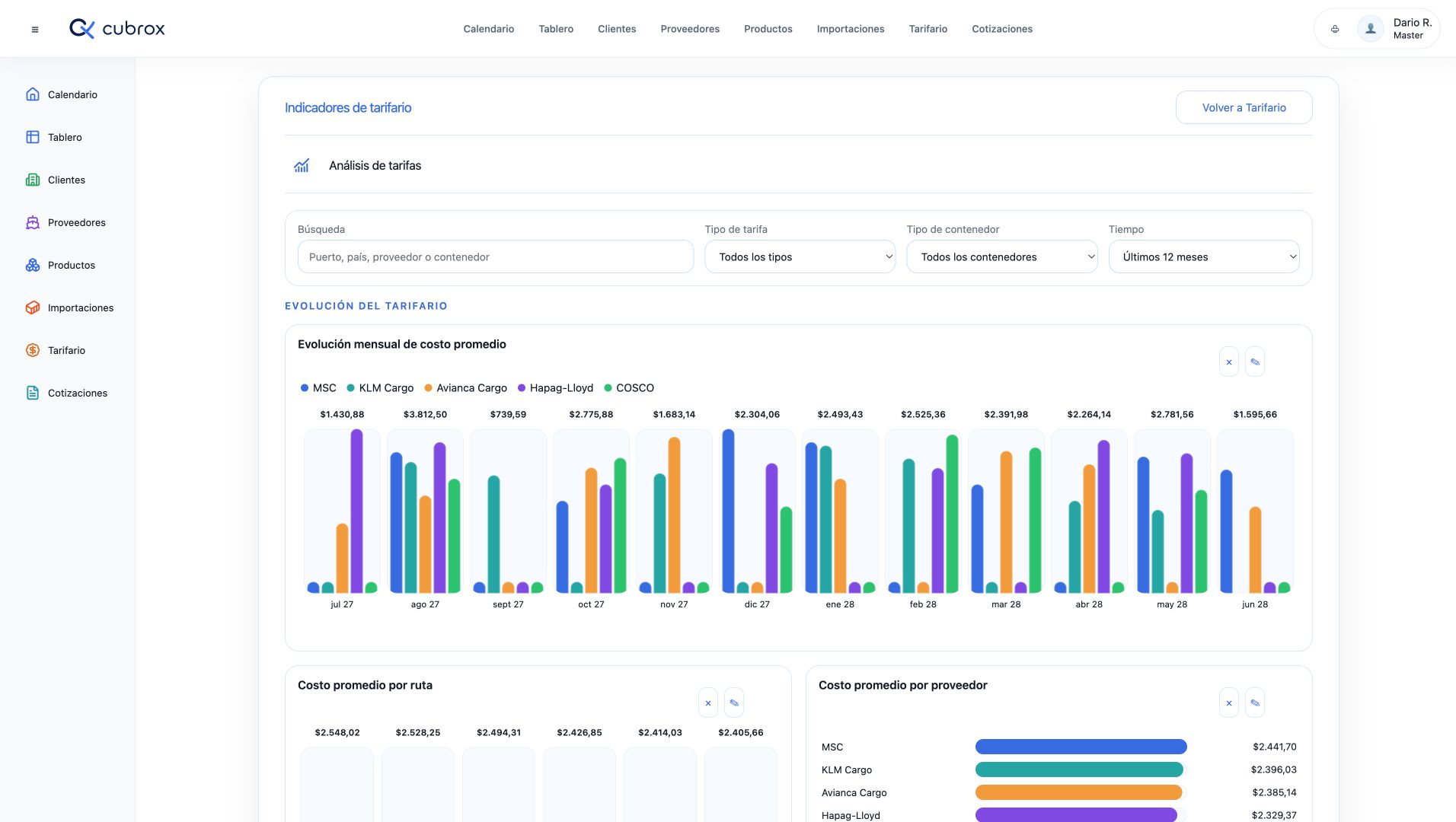Click the abr 28 month label

click(1089, 604)
